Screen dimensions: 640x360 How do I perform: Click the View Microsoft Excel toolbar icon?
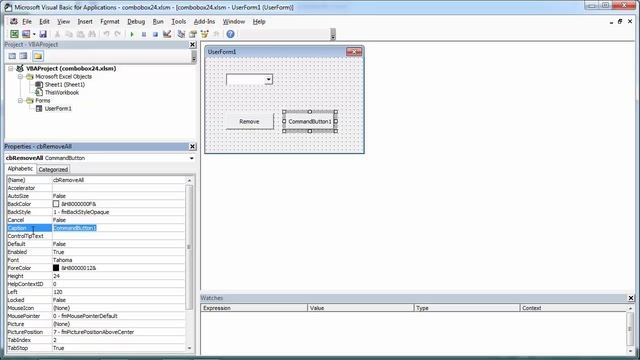pos(14,34)
